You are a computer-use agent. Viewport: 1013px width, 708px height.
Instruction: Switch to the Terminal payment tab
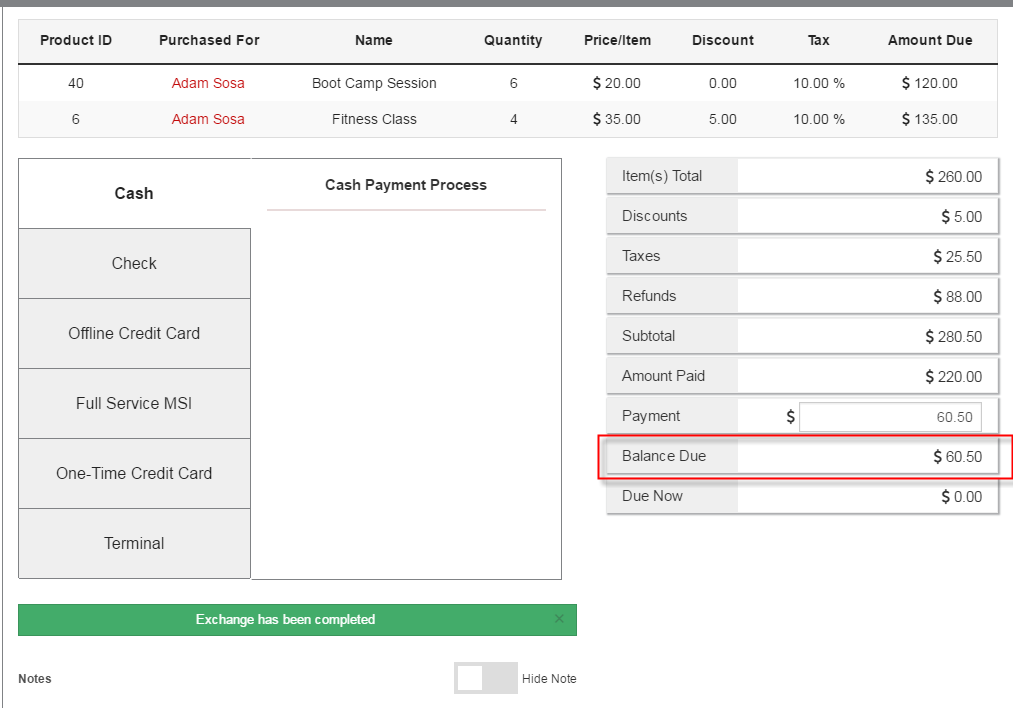134,544
